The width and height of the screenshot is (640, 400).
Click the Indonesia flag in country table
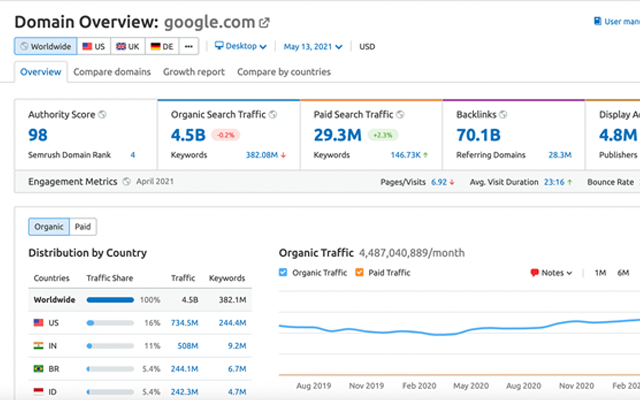click(38, 392)
